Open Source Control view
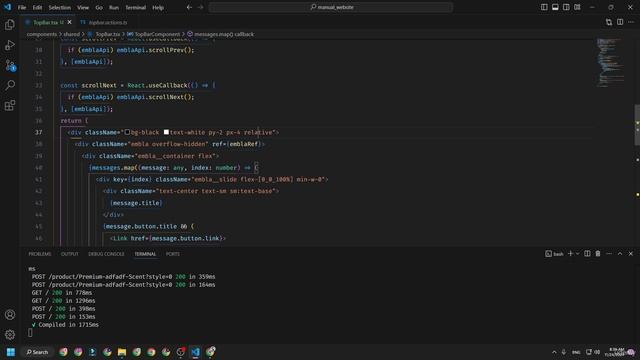 coord(10,65)
